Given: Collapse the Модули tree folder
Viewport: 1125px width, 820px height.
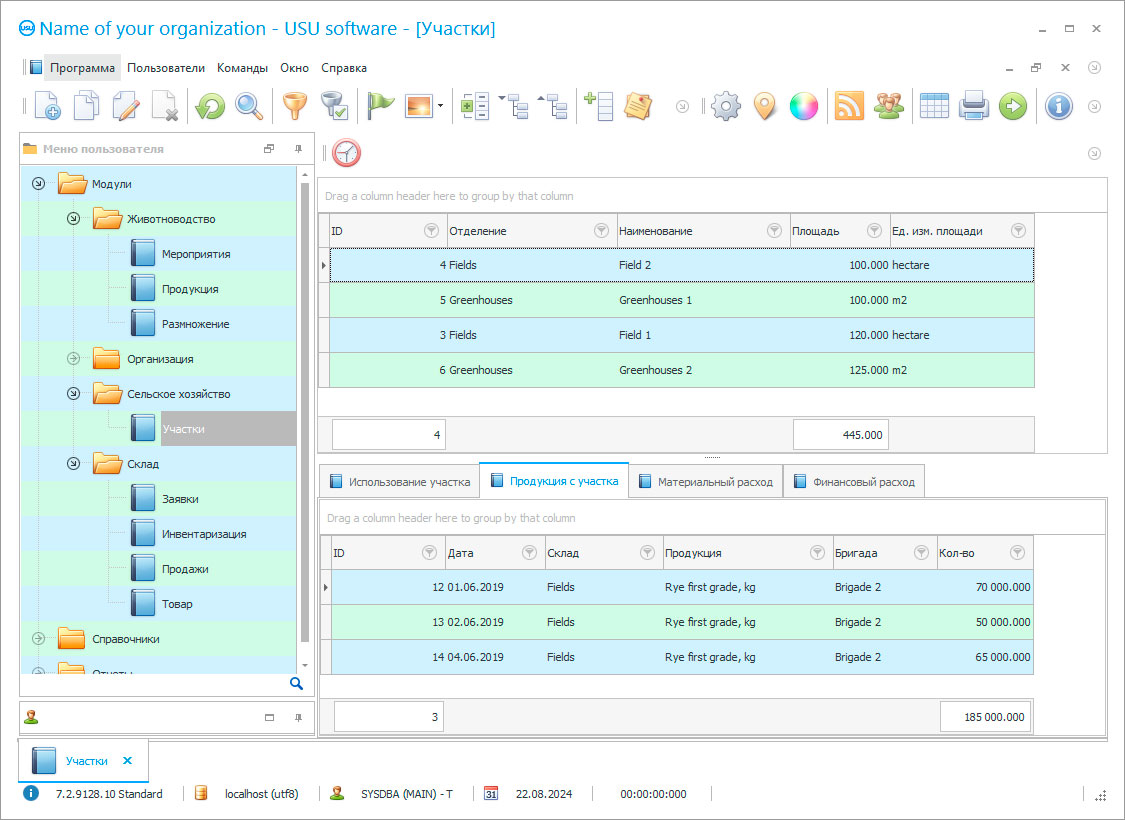Looking at the screenshot, I should pyautogui.click(x=39, y=184).
